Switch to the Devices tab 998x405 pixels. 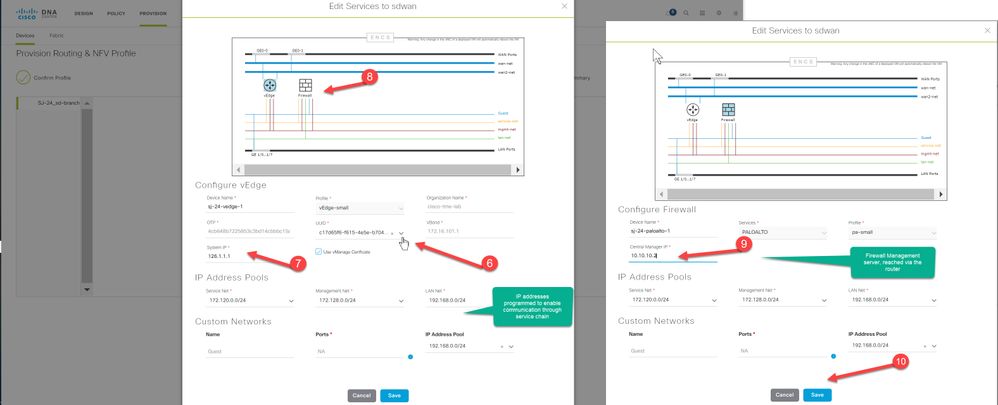click(25, 36)
